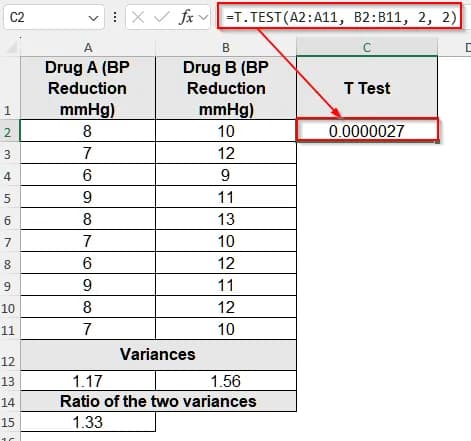Click cell A7 with value 7

[x=88, y=241]
